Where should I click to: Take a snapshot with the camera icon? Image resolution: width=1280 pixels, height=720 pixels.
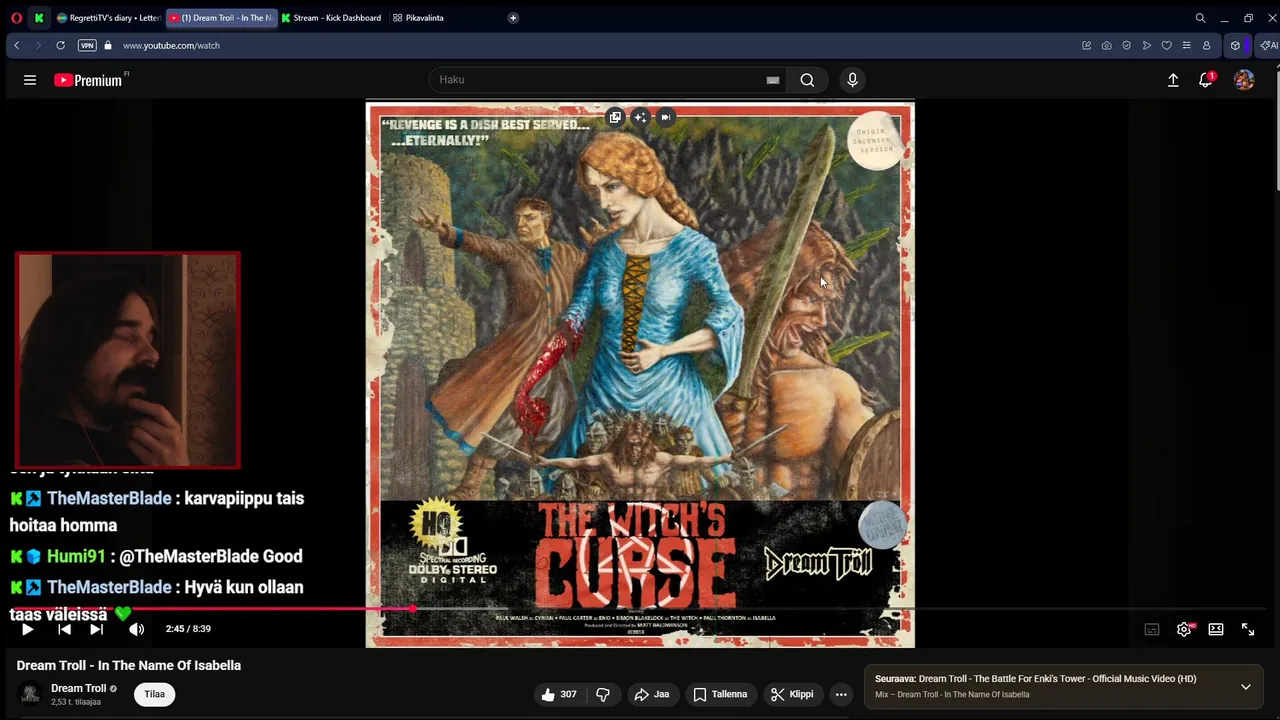point(1106,45)
